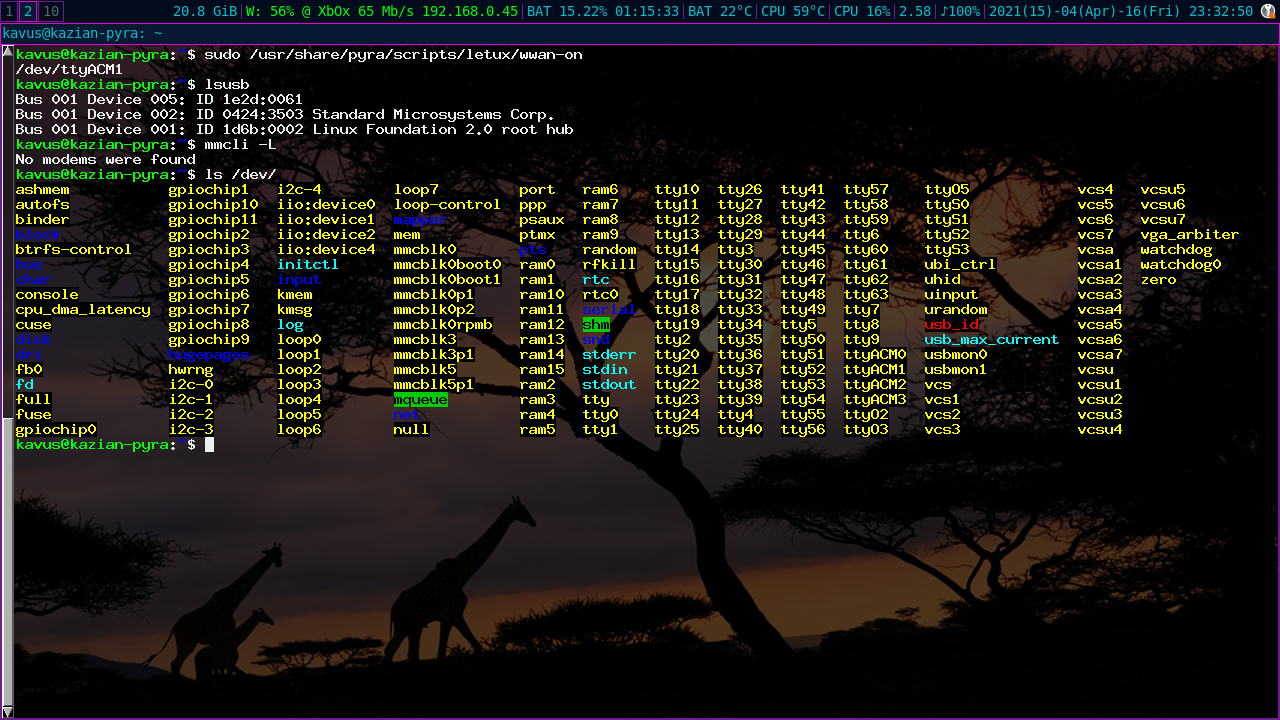
Task: Click the green-highlighted mqueue entry
Action: point(420,400)
